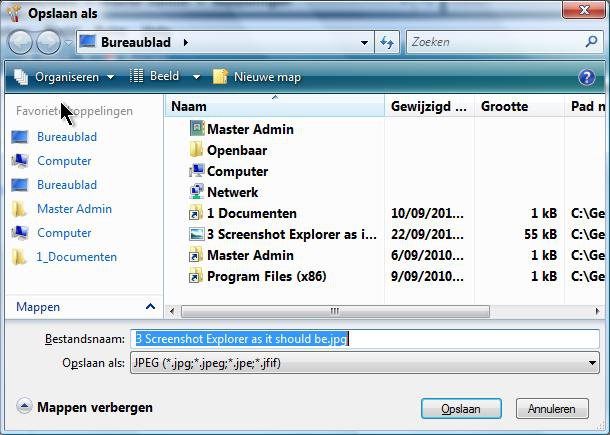Select 1 Documenten shortcut icon
610x435 pixels.
pyautogui.click(x=196, y=212)
